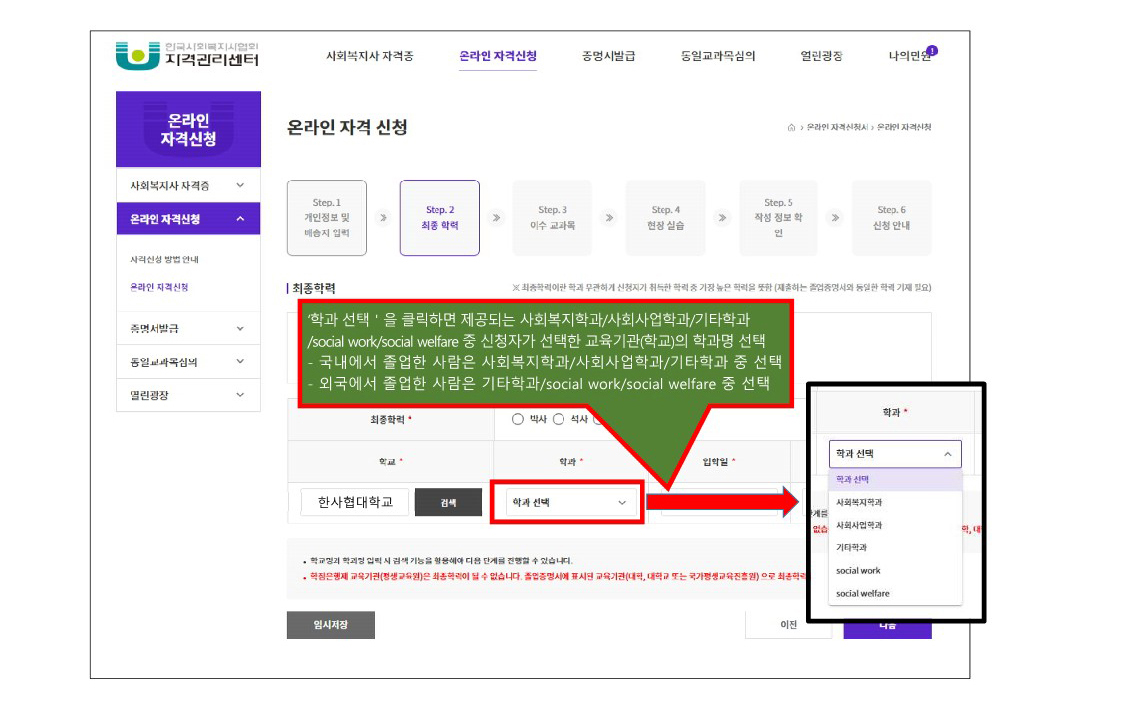Choose 기타학과 from the dropdown list

pyautogui.click(x=895, y=547)
